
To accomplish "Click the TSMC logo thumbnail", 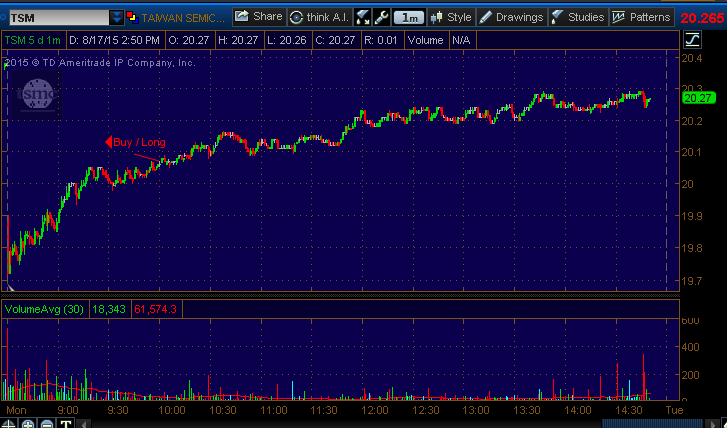I will pyautogui.click(x=35, y=95).
